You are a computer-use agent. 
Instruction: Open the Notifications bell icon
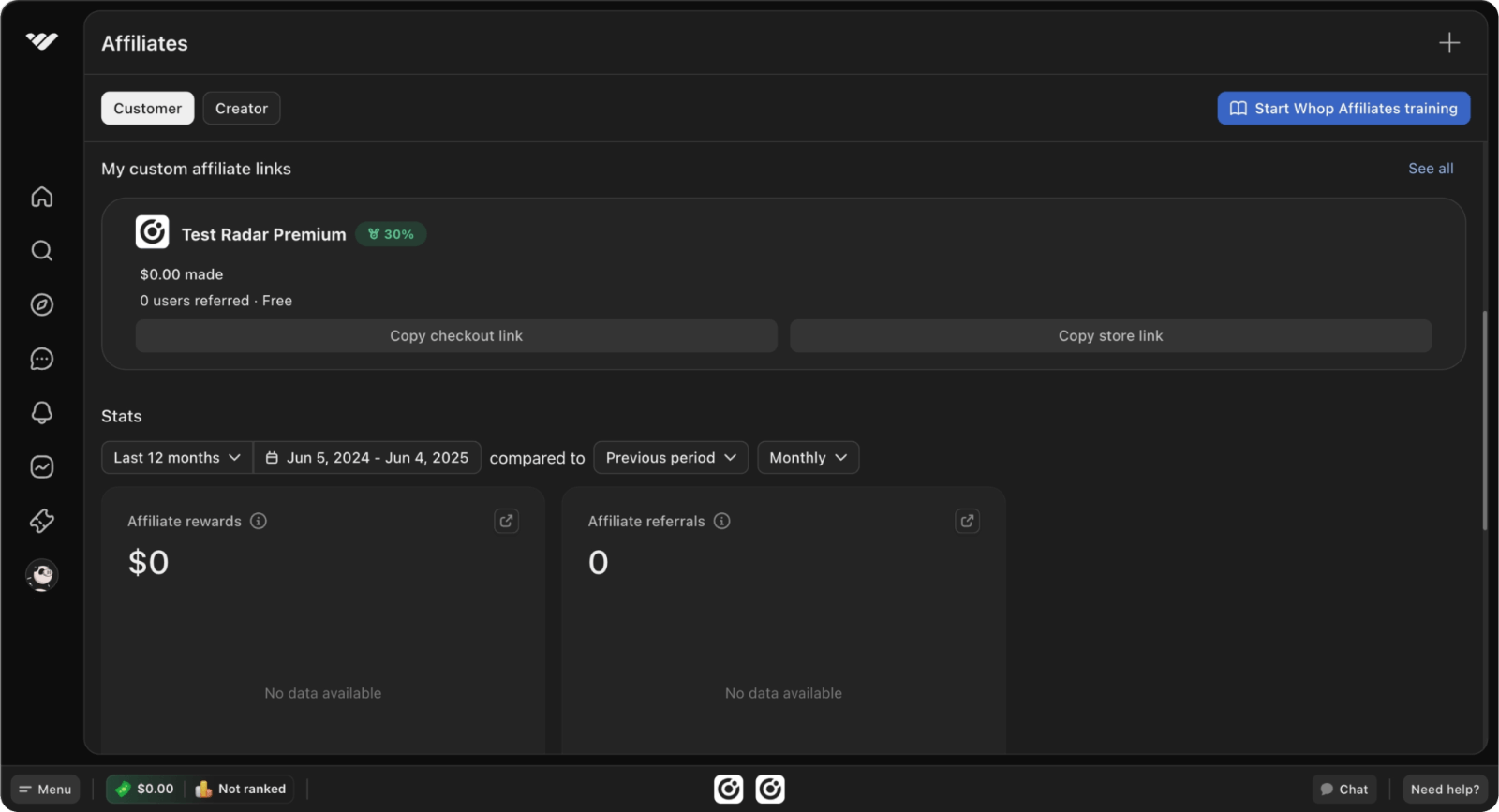click(42, 413)
